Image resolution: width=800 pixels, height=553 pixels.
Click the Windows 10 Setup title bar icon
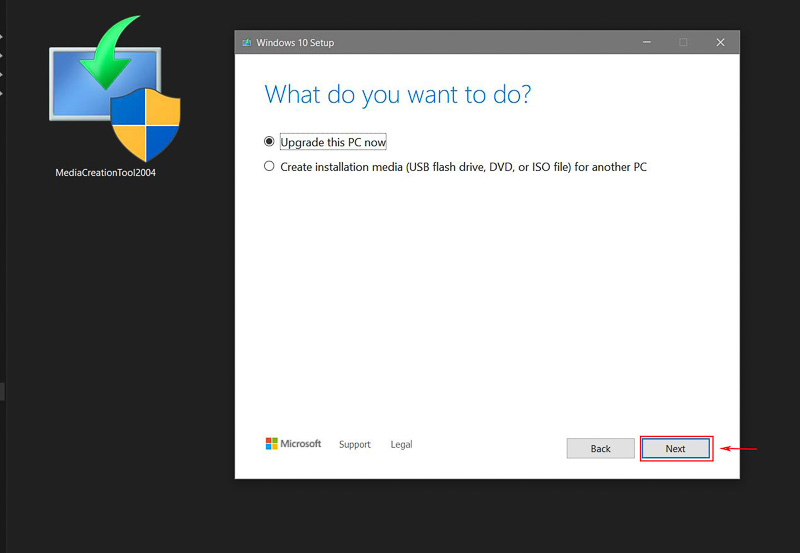pyautogui.click(x=246, y=43)
